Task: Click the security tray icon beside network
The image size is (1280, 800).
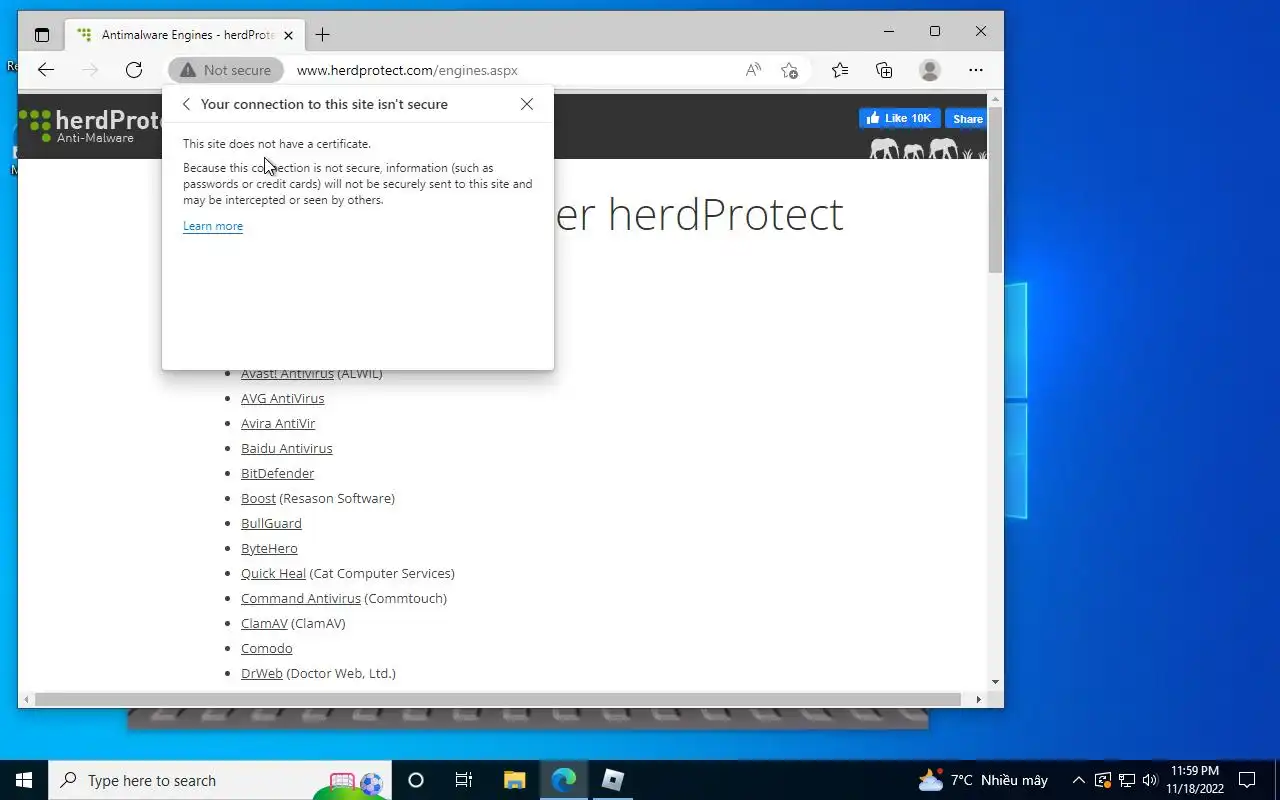Action: point(1103,780)
